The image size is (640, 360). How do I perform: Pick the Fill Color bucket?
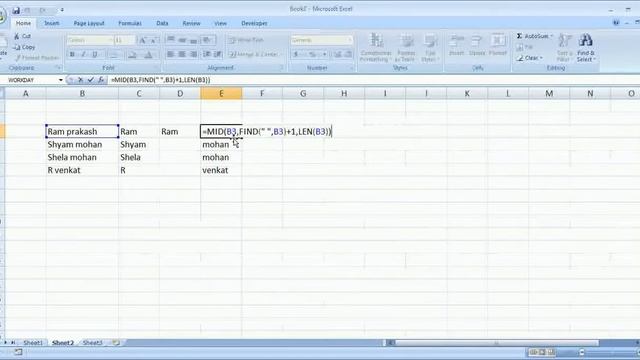tap(132, 54)
